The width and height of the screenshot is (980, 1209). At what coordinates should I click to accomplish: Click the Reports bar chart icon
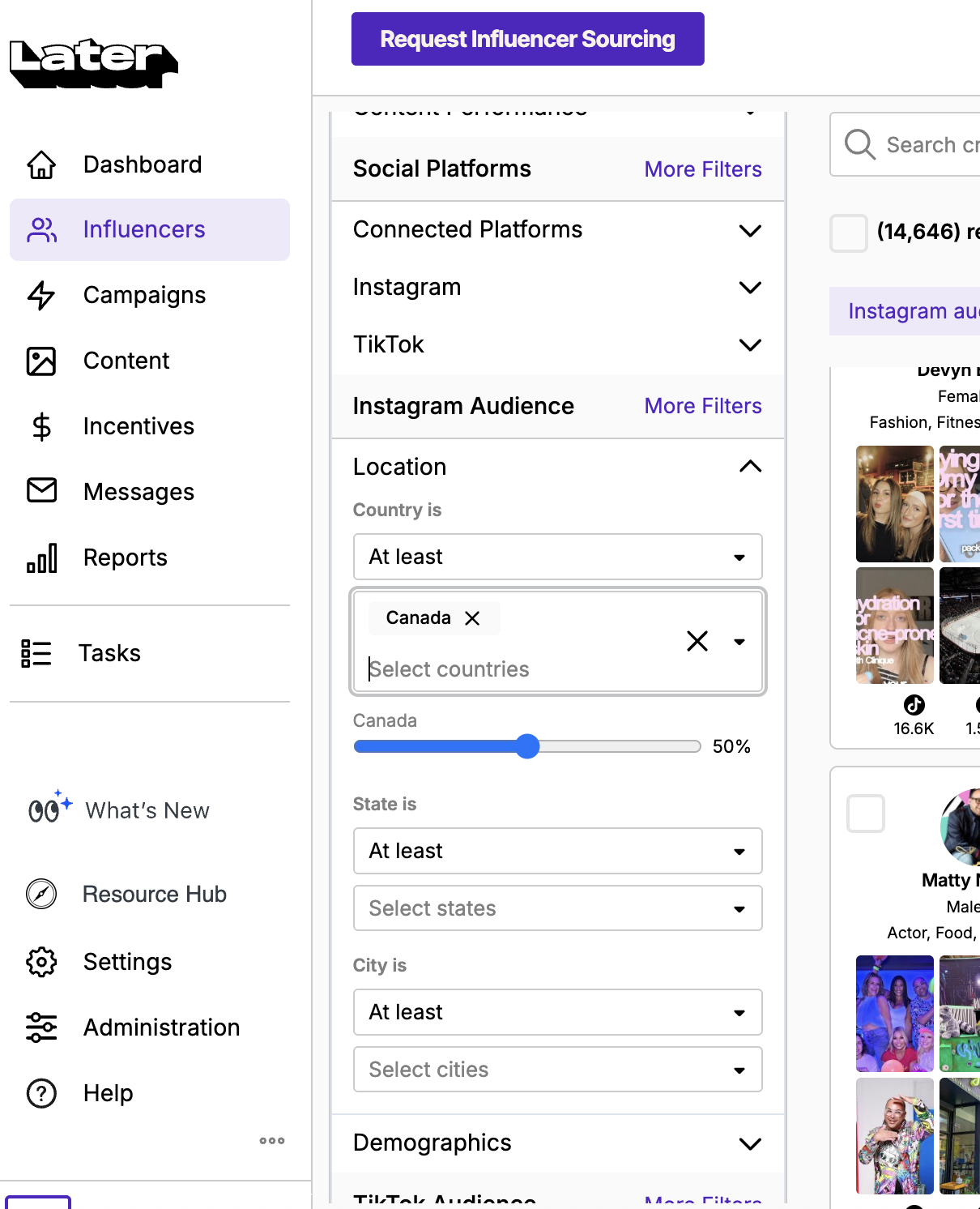[x=41, y=558]
